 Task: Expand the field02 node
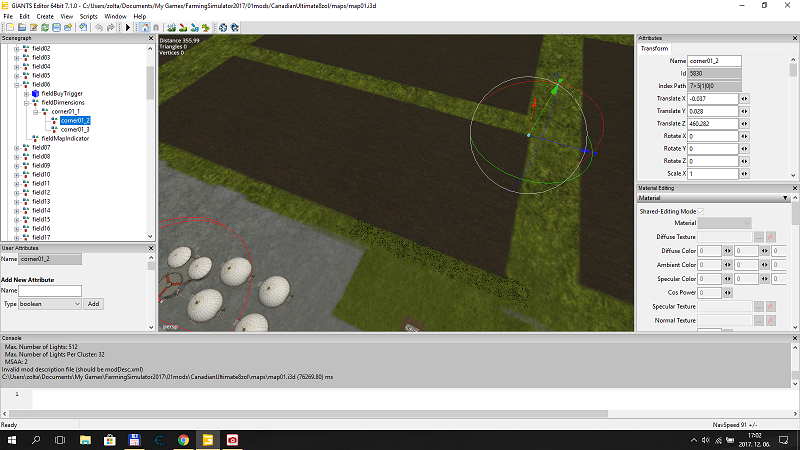tap(16, 49)
